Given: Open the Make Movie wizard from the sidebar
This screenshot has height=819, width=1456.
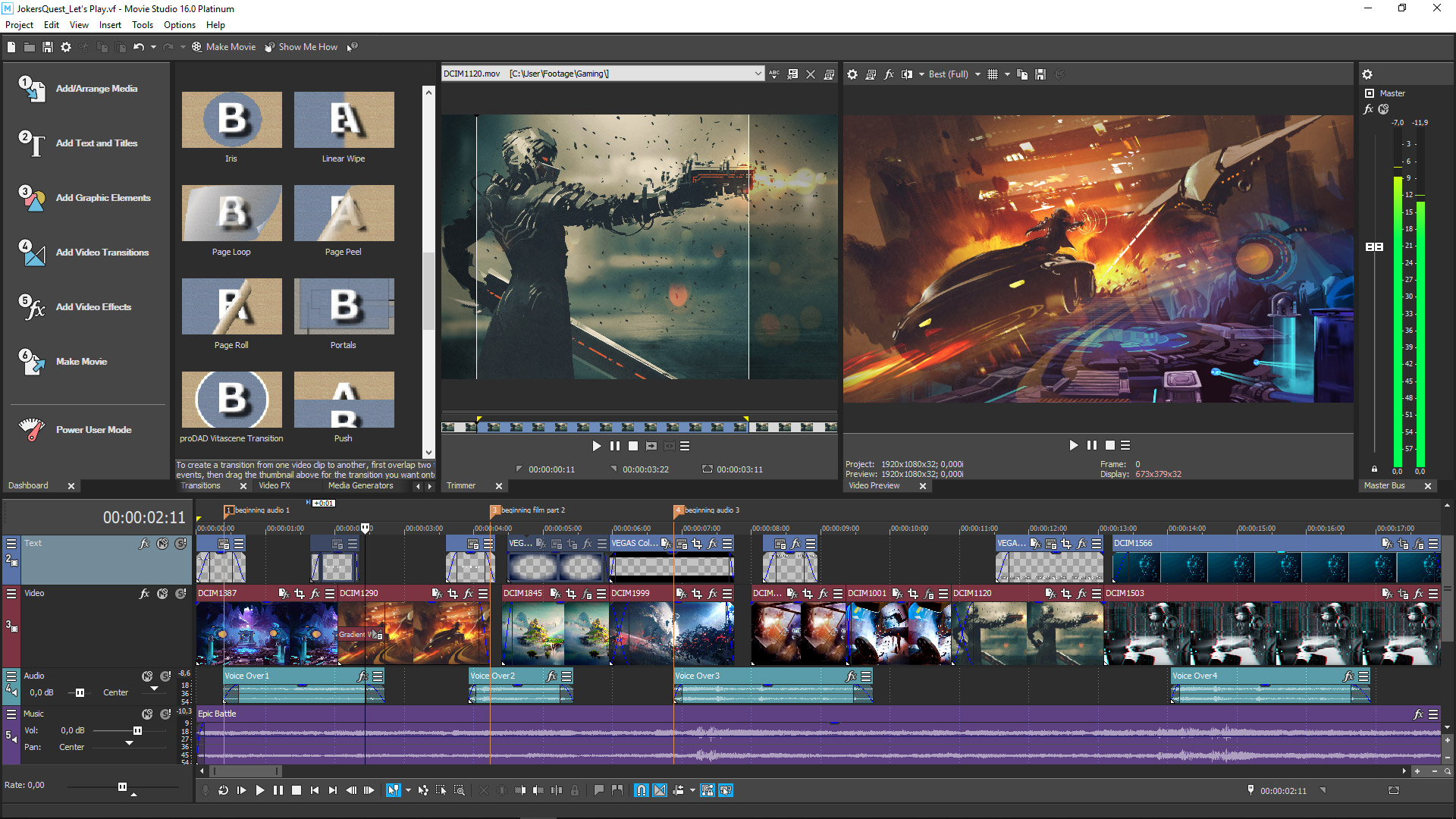Looking at the screenshot, I should pos(80,362).
